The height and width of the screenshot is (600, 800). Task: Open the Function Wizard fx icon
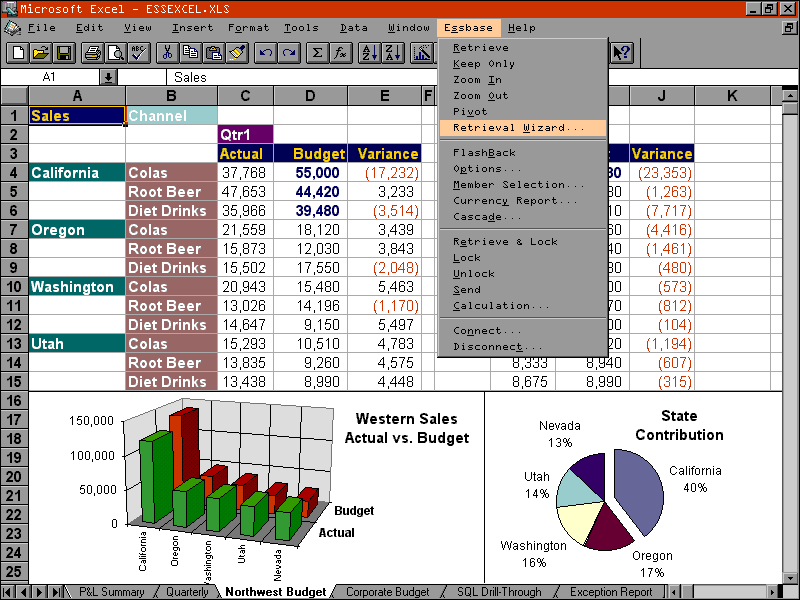click(x=340, y=53)
